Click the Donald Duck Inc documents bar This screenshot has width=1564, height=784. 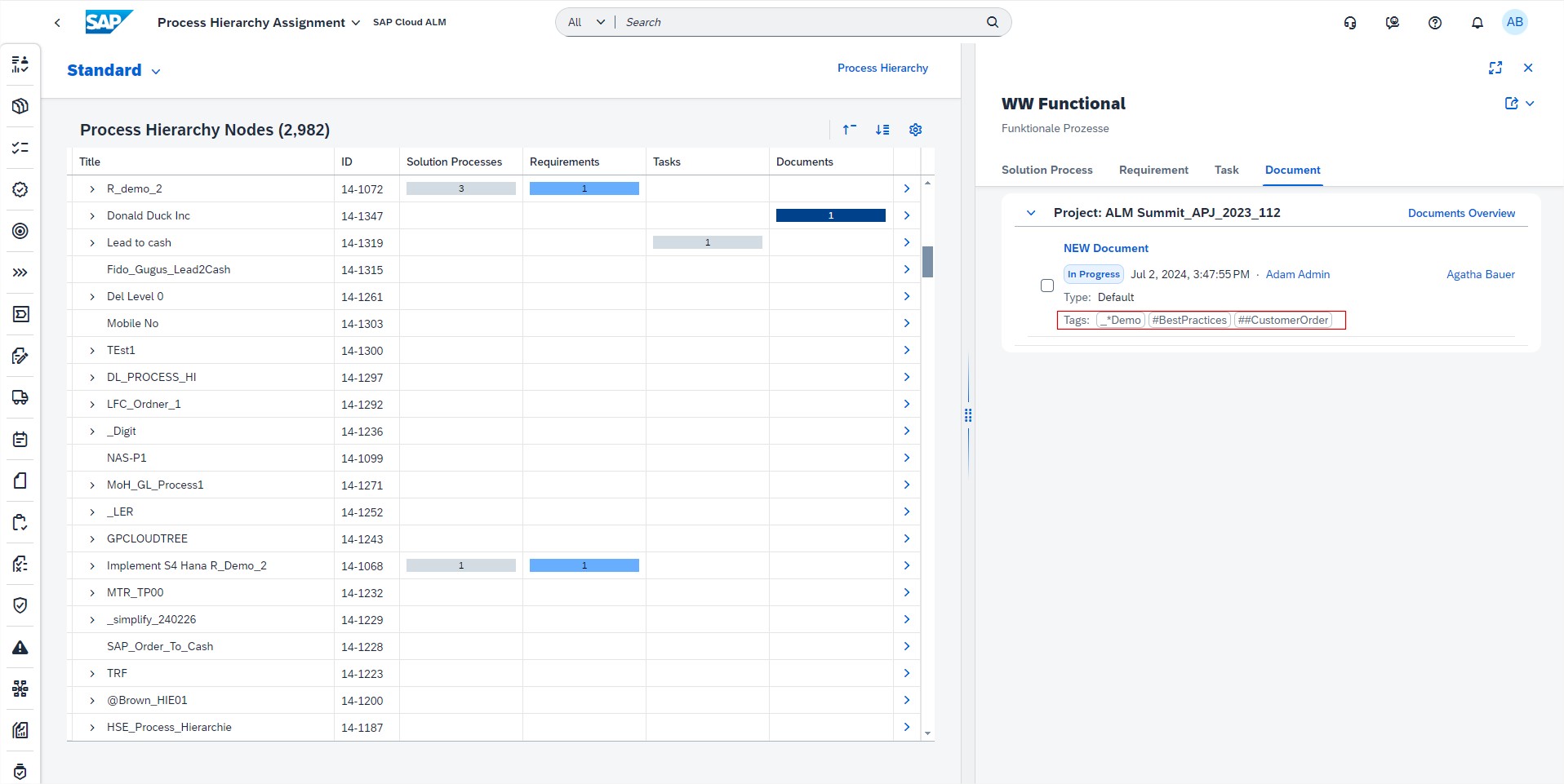pyautogui.click(x=830, y=216)
